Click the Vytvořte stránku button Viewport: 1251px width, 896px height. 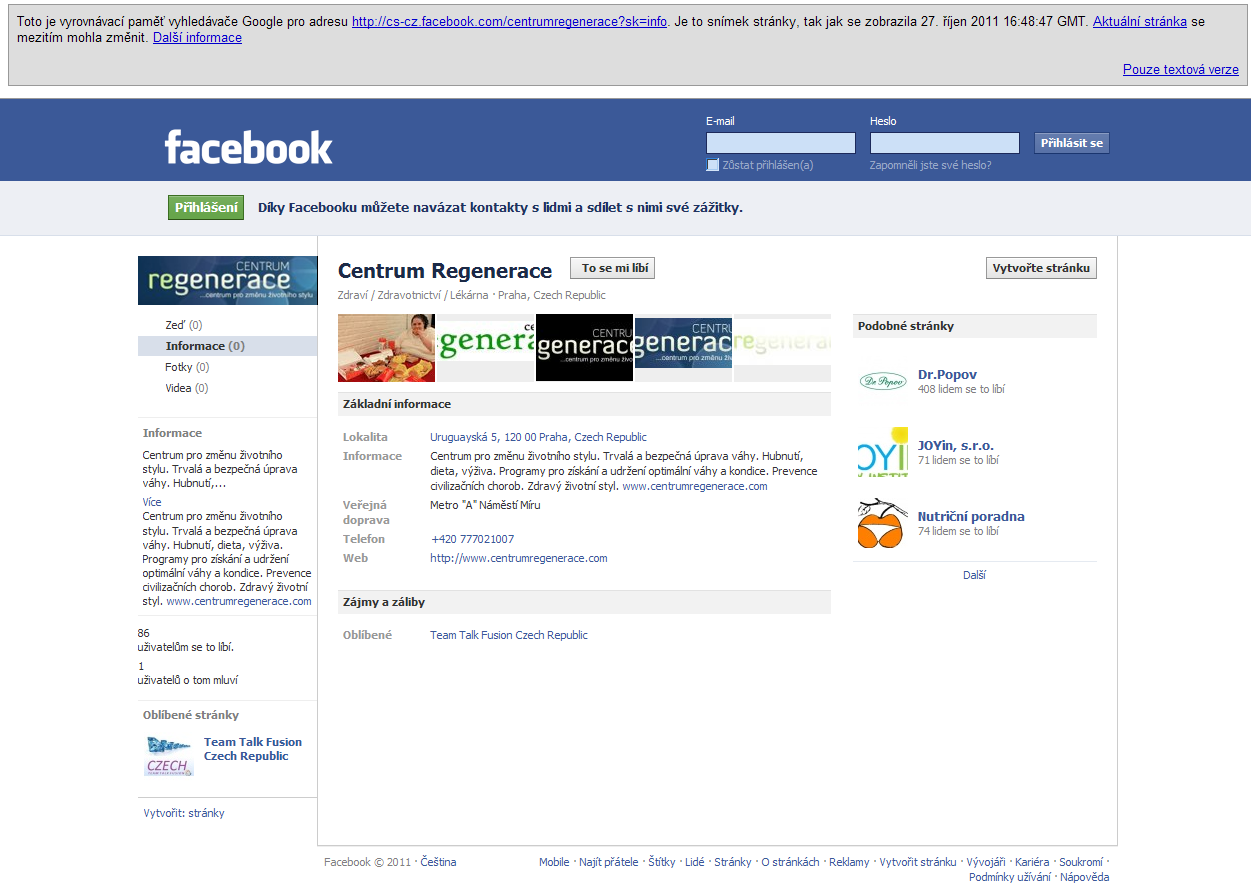(1041, 268)
